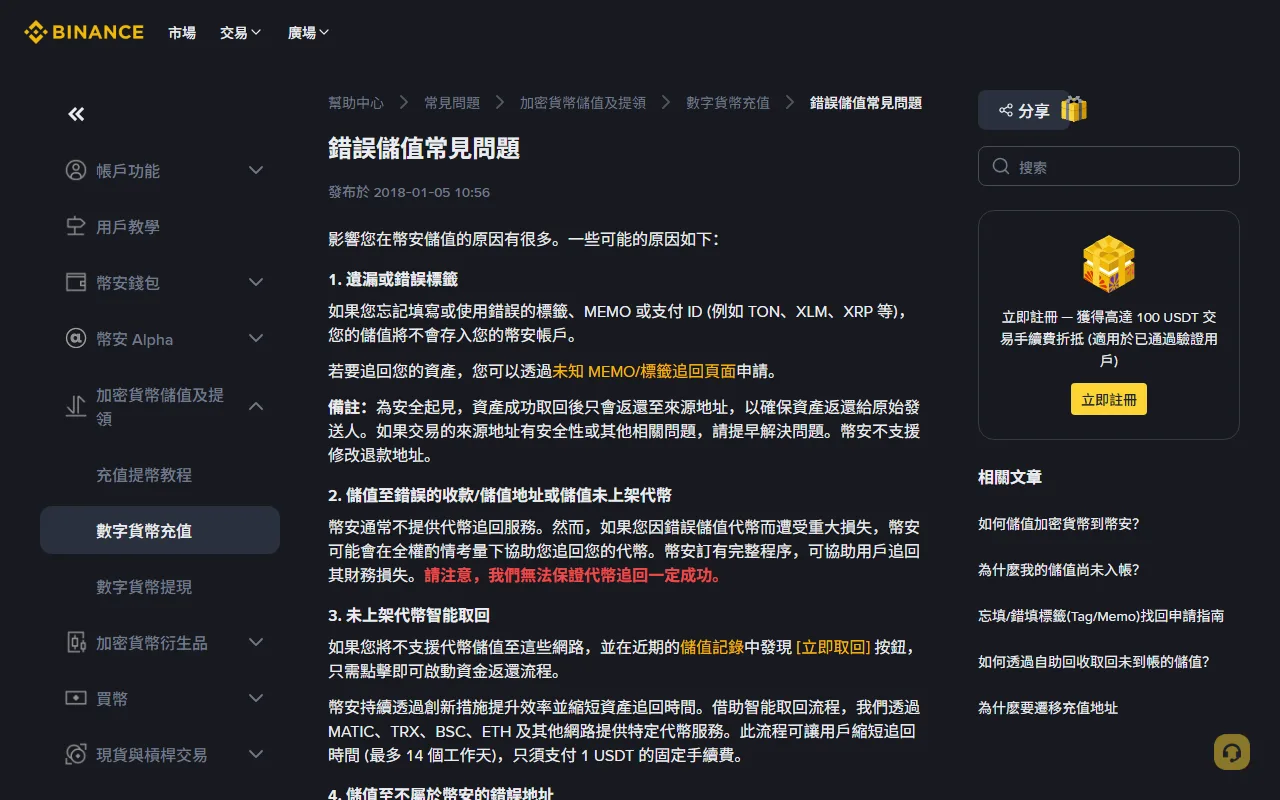Open related article 如何儲值加密貨幣到幣安?
The image size is (1280, 800).
click(1059, 523)
